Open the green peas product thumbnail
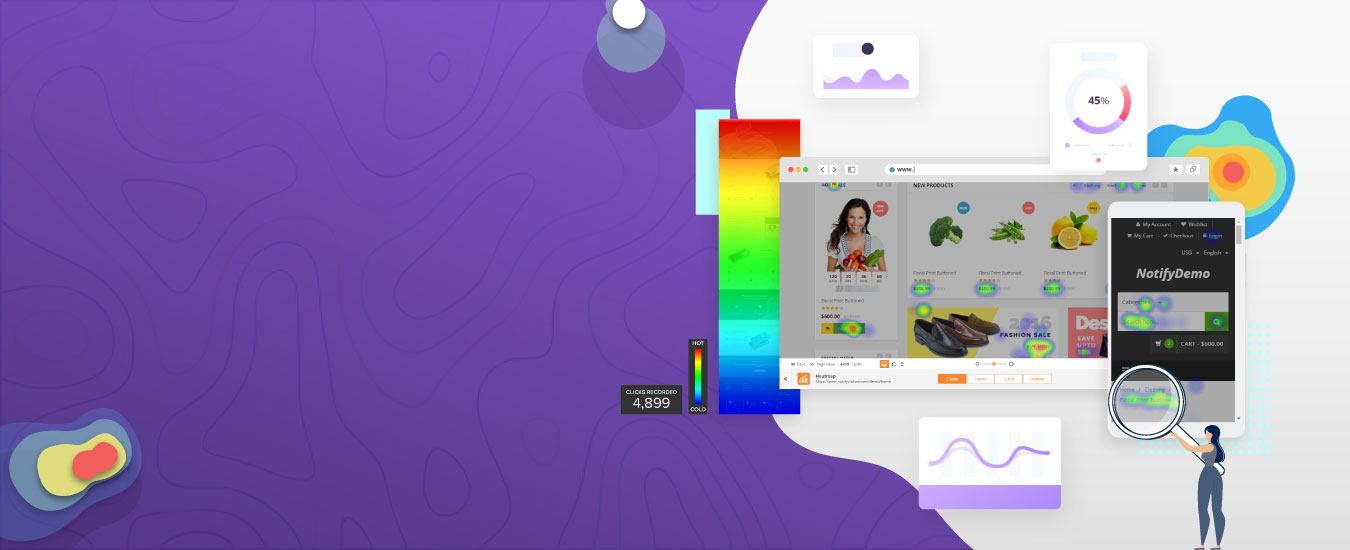The image size is (1350, 550). [1007, 232]
